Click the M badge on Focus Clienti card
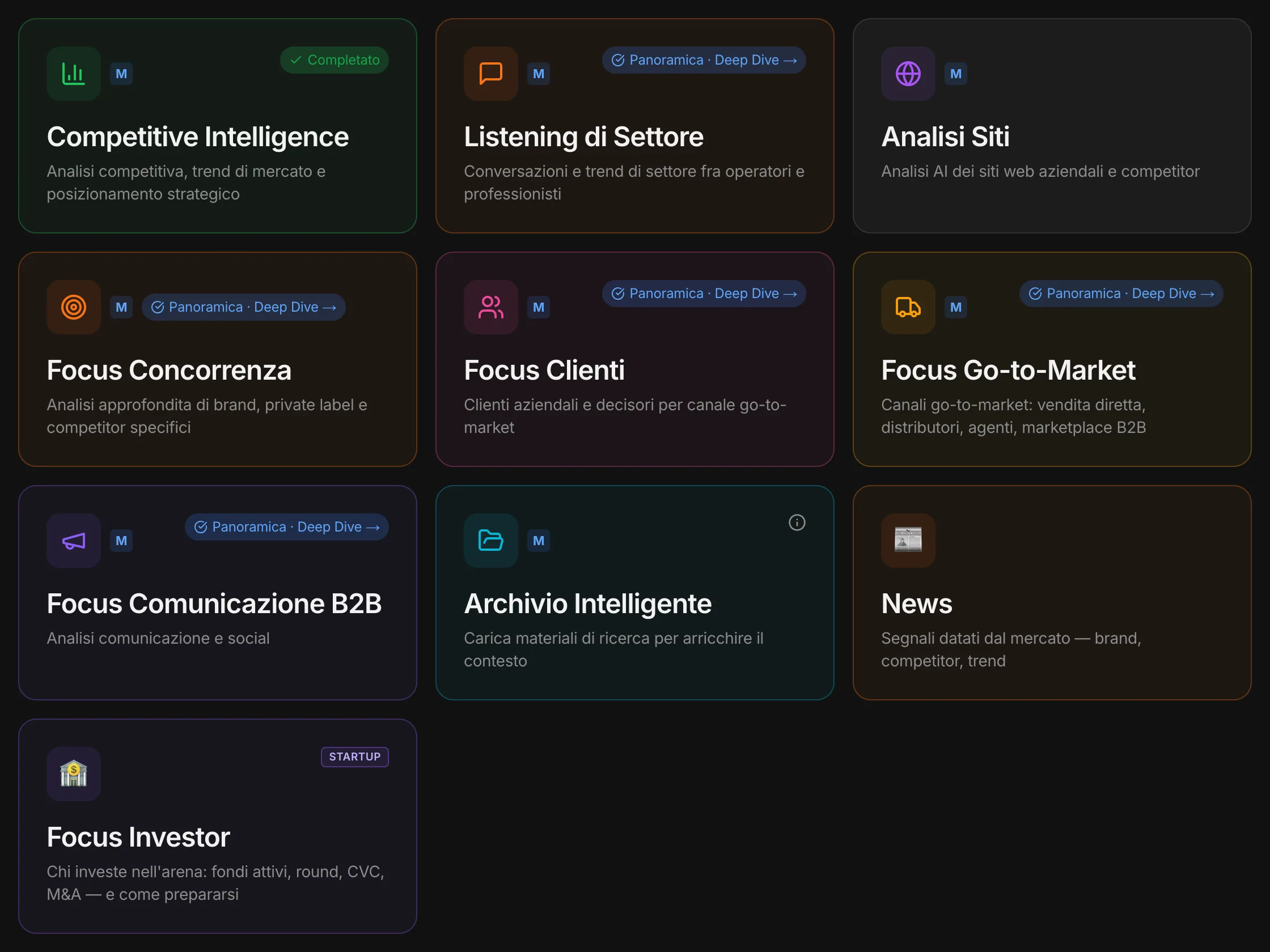 (x=539, y=307)
